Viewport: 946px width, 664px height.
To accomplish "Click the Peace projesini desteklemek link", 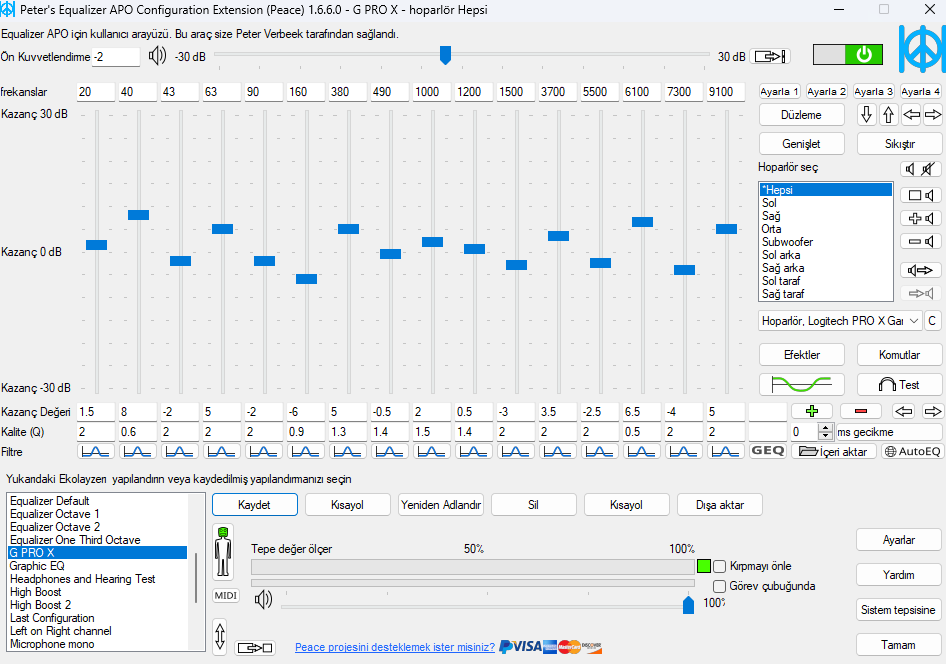I will pos(395,647).
